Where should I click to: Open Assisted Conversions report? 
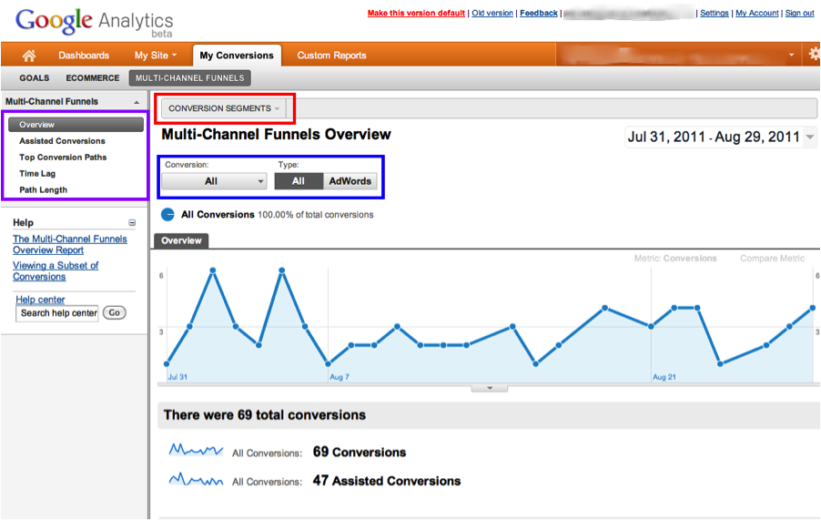click(x=62, y=141)
